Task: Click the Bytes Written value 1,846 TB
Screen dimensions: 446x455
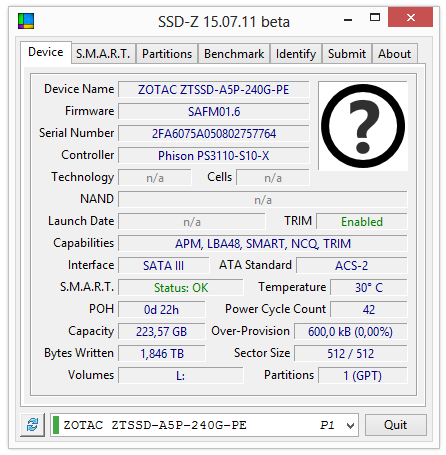Action: (162, 354)
